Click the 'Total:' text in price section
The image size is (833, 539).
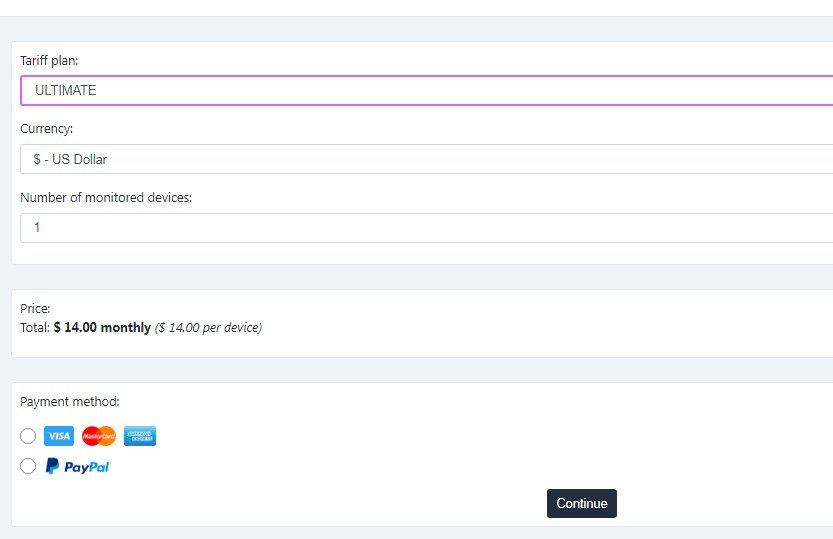click(x=35, y=327)
